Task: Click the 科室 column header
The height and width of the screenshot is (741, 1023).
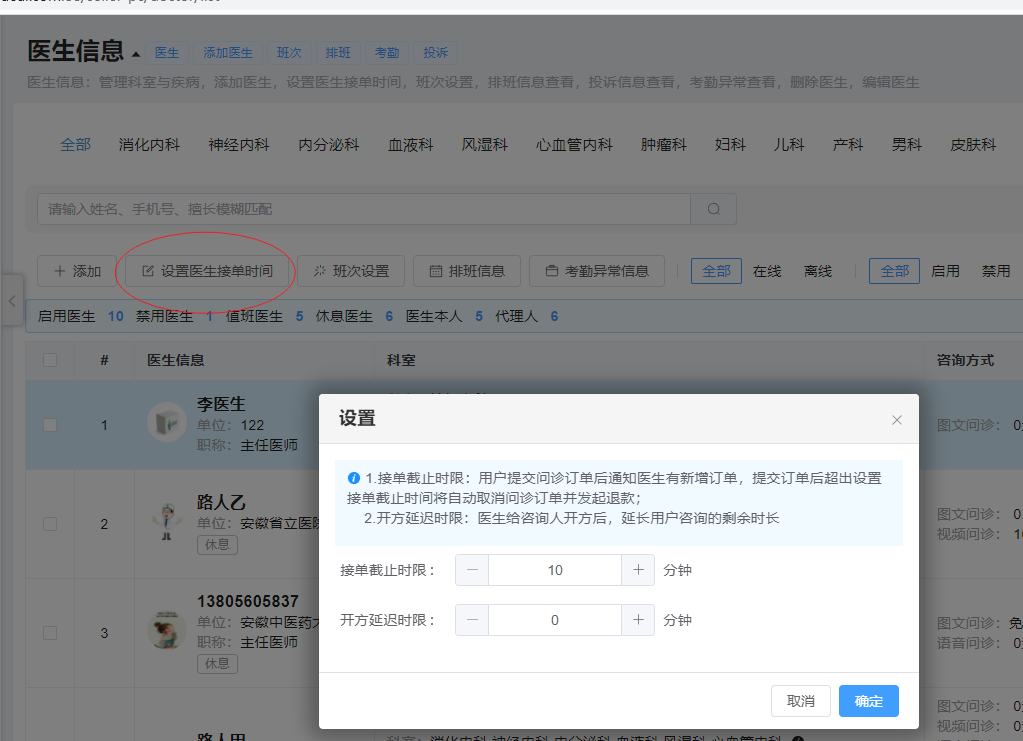Action: tap(401, 360)
